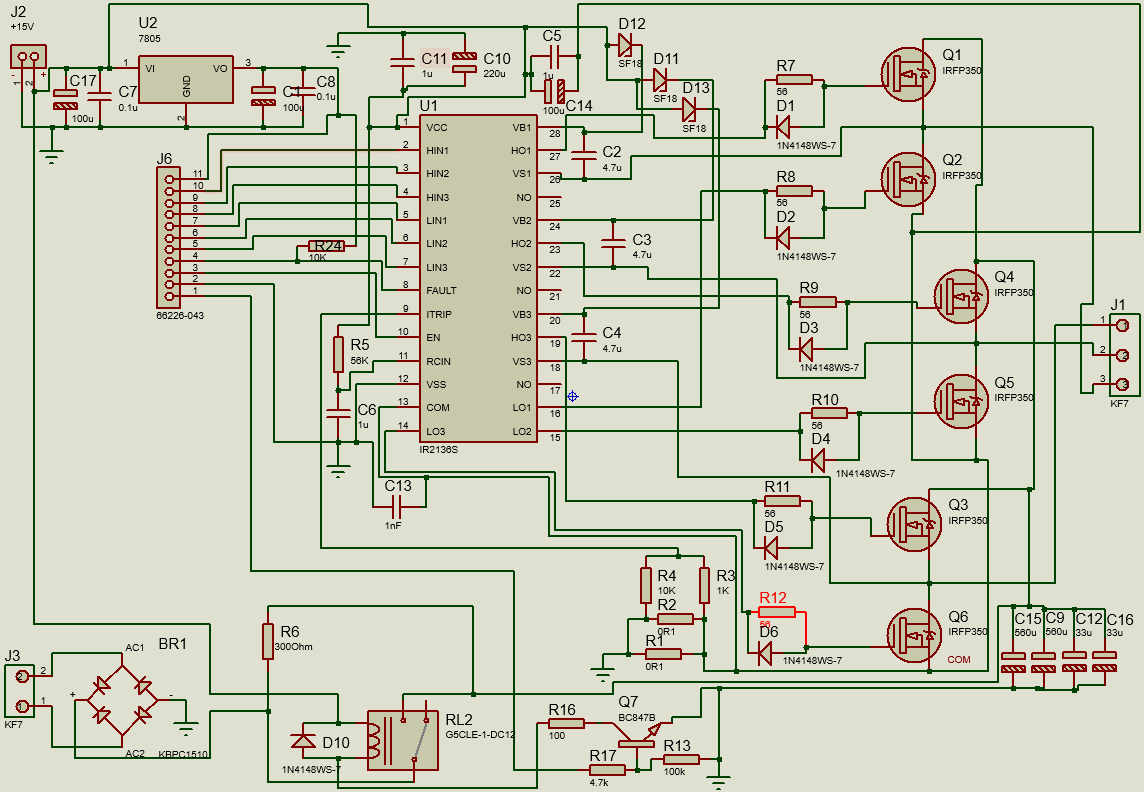Select the R24 10K resistor

[326, 246]
